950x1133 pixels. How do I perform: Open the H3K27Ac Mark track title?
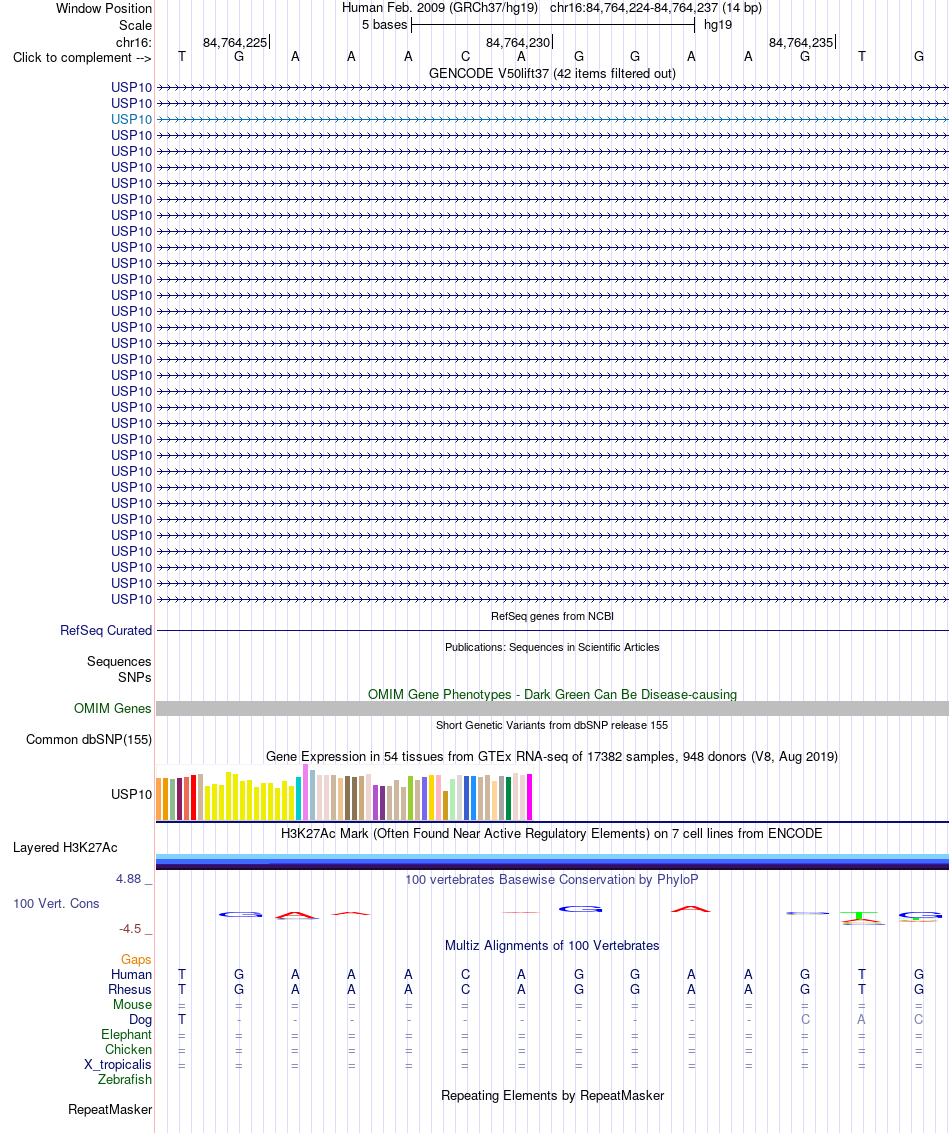click(x=552, y=833)
